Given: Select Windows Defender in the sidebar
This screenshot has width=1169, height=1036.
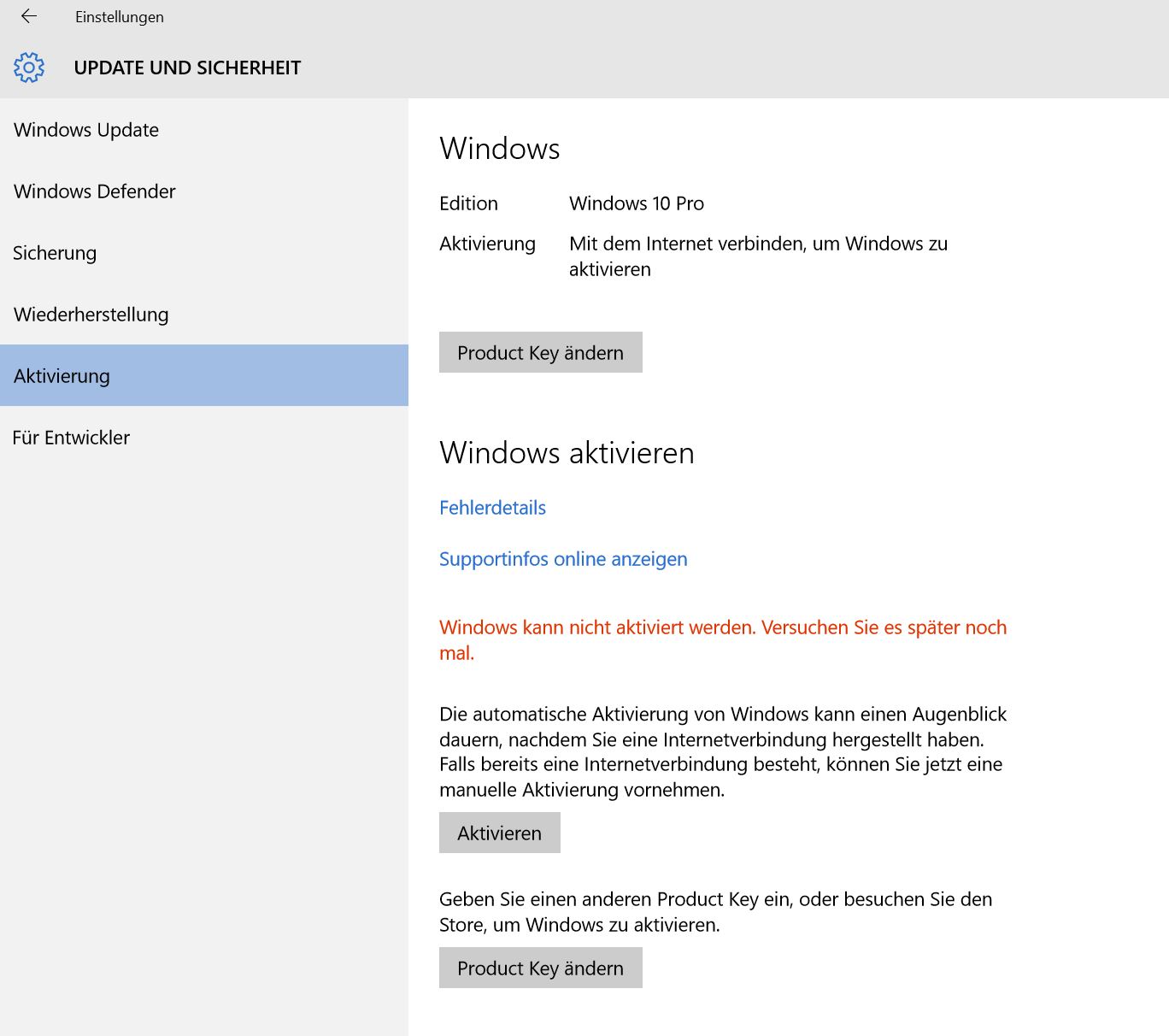Looking at the screenshot, I should (204, 191).
